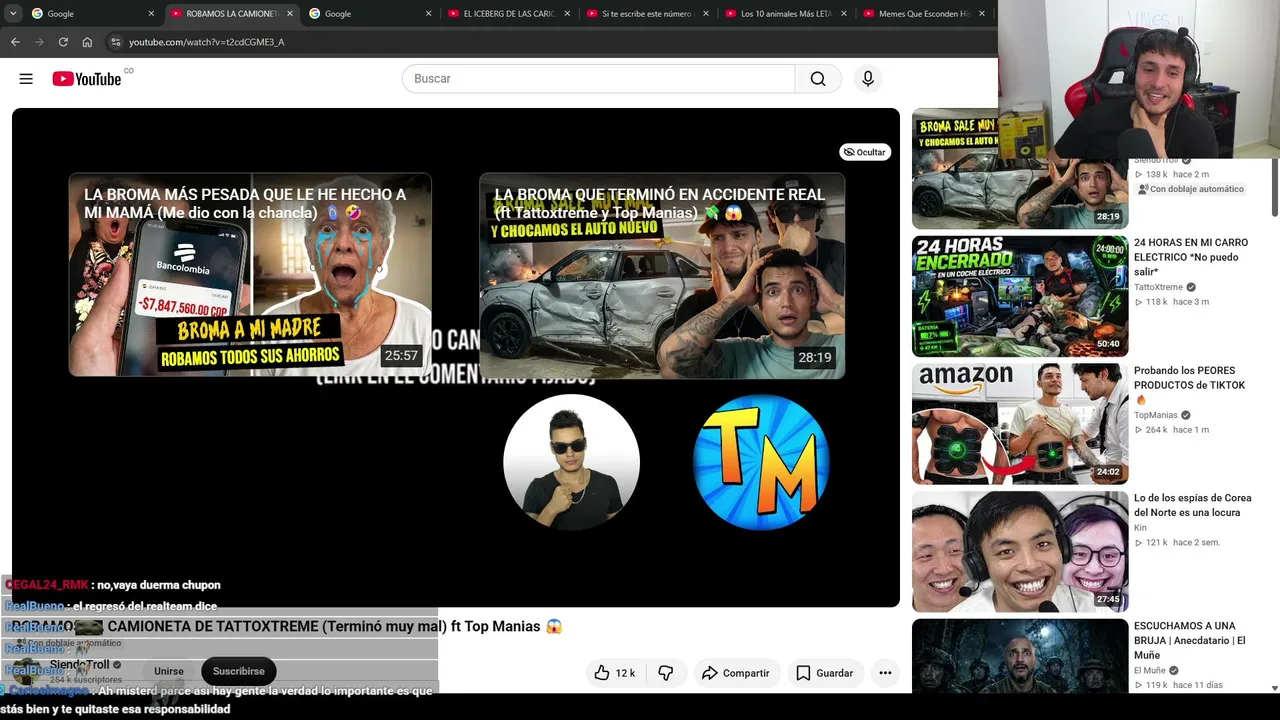1280x720 pixels.
Task: Open the TopManias TM channel circle on end screen
Action: click(x=761, y=462)
